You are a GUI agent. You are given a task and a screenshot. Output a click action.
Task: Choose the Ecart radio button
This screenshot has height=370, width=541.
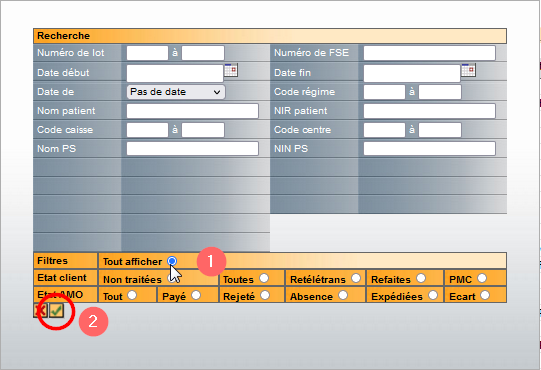click(x=485, y=295)
